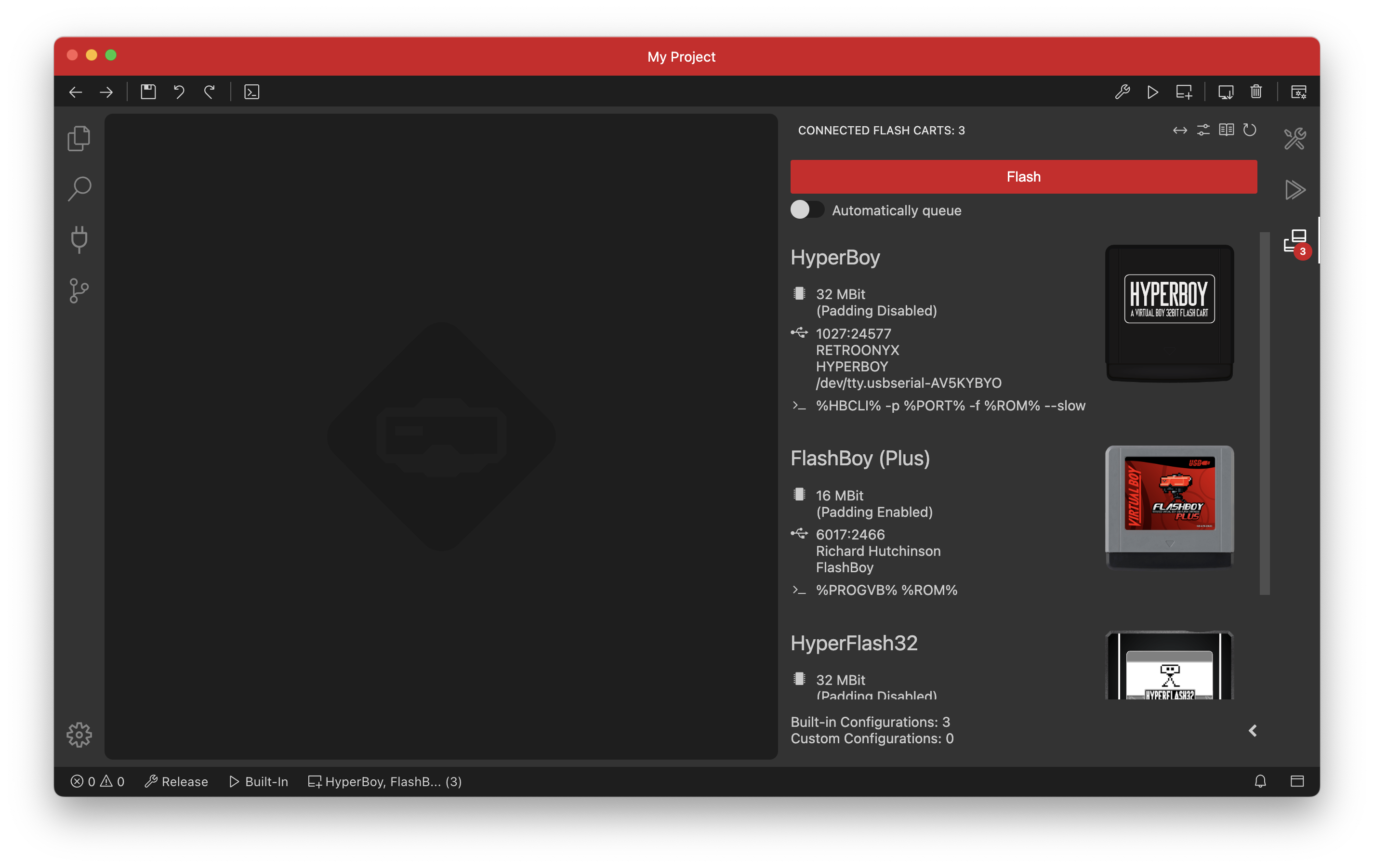Click the Richard Hutchinson manufacturer text

point(878,551)
